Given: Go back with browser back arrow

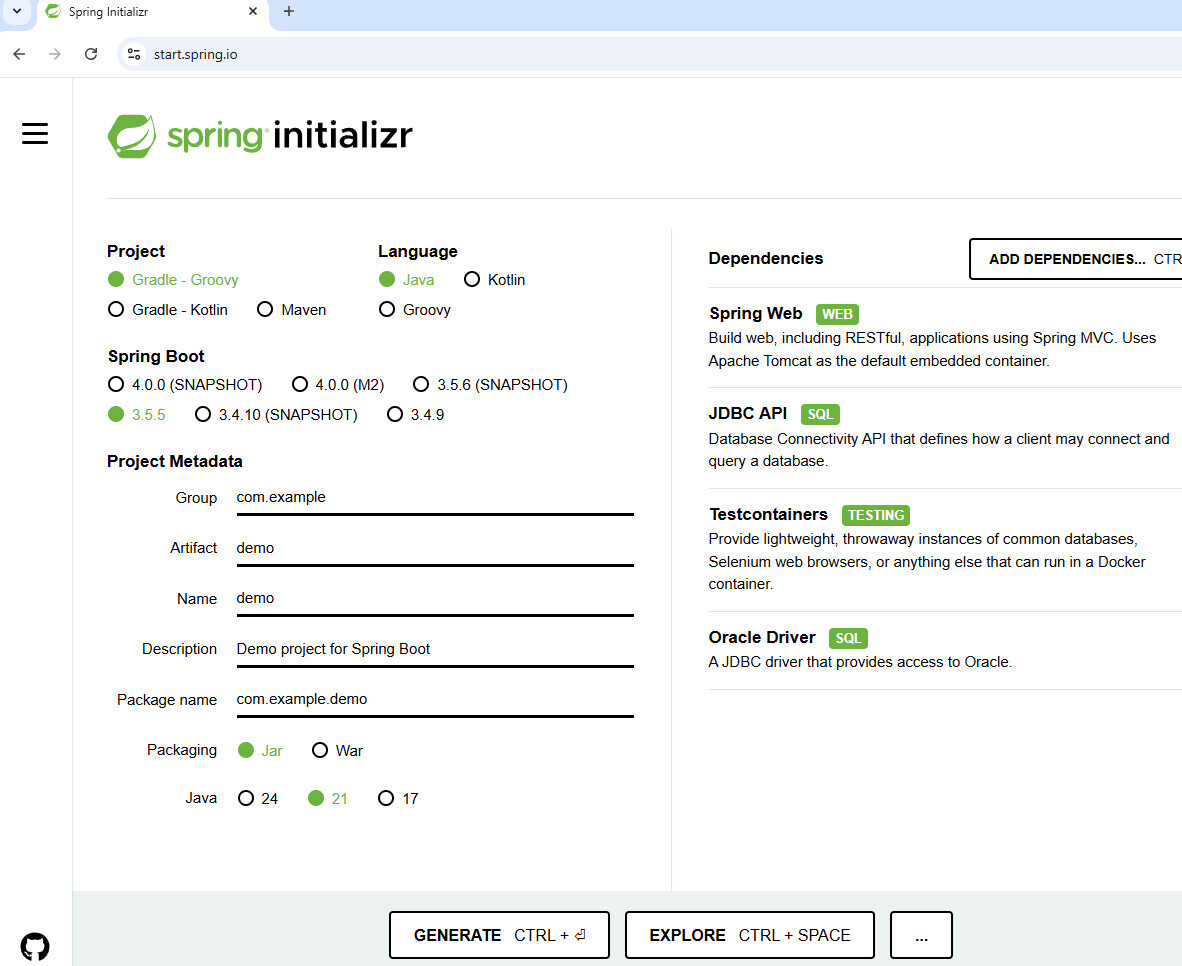Looking at the screenshot, I should pyautogui.click(x=20, y=54).
